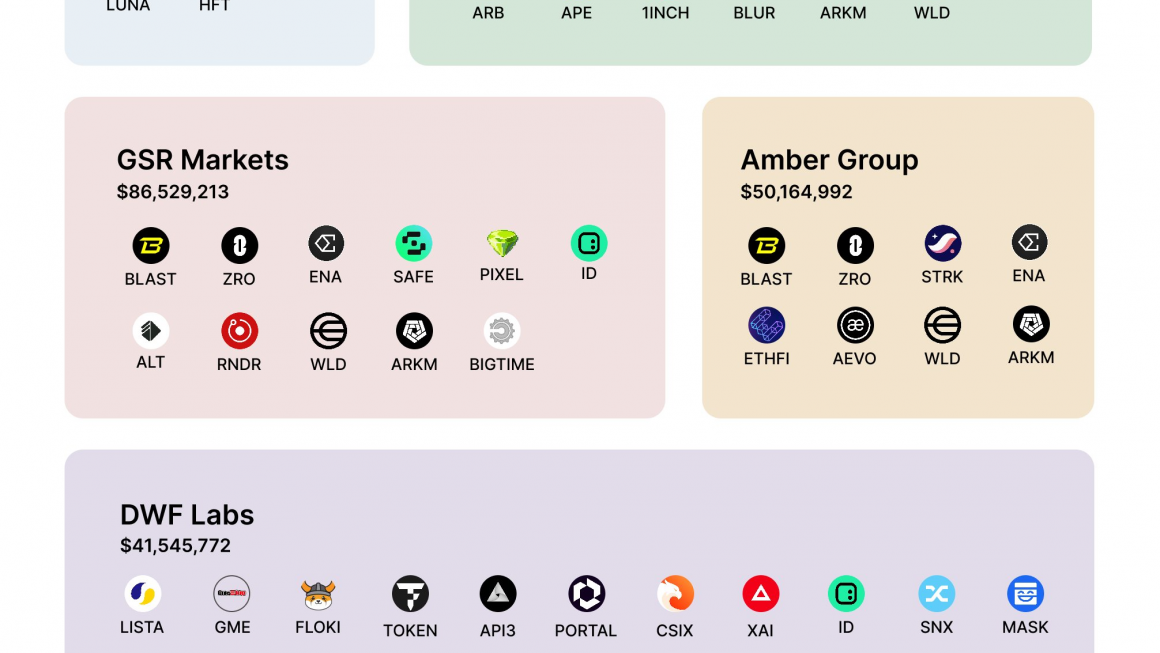Select the PIXEL gem icon
The height and width of the screenshot is (653, 1160).
[x=502, y=243]
